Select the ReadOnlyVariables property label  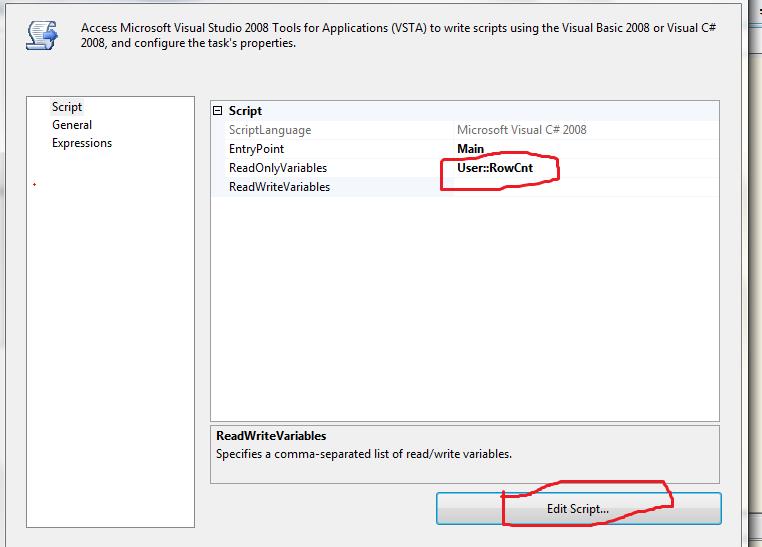tap(277, 168)
